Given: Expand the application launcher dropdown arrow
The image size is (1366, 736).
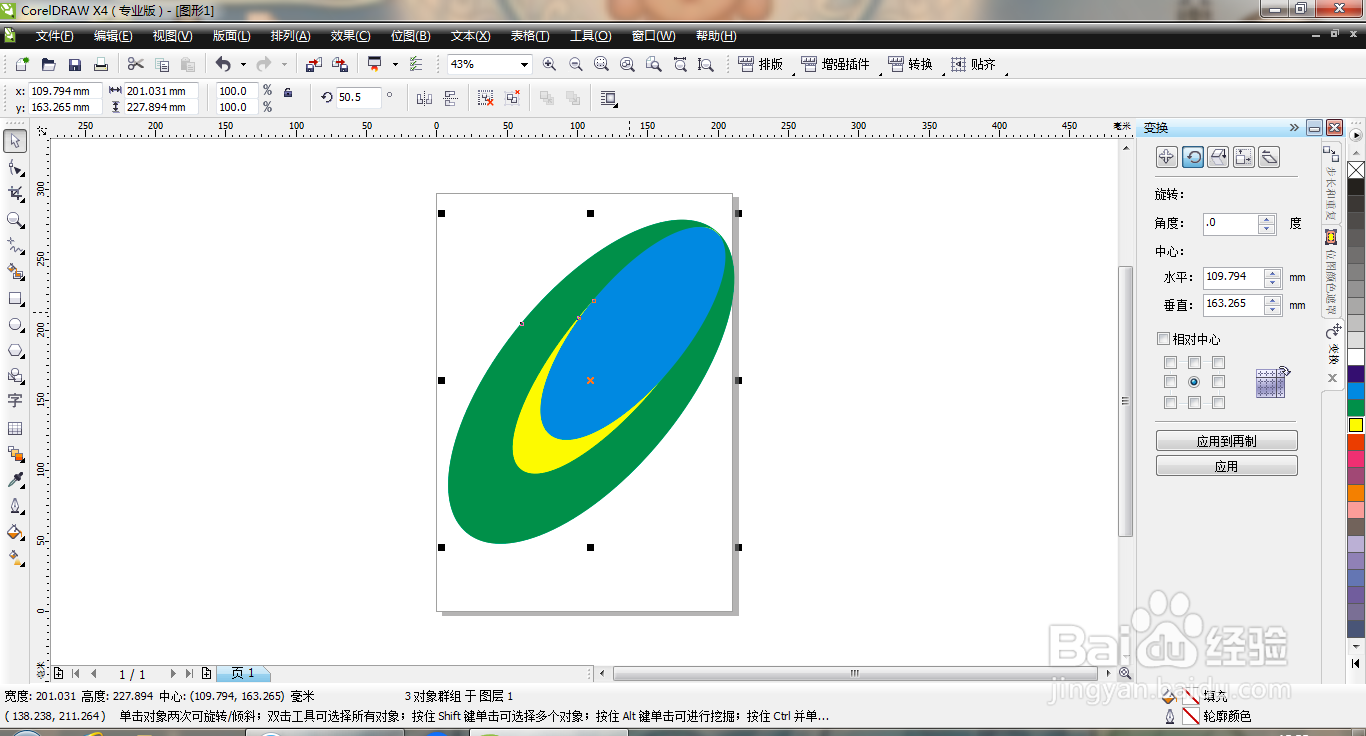Looking at the screenshot, I should [395, 64].
